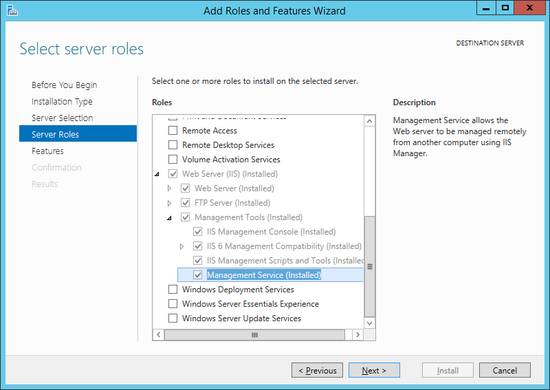Go to the Features step in the sidebar
Viewport: 550px width, 390px height.
click(x=47, y=151)
